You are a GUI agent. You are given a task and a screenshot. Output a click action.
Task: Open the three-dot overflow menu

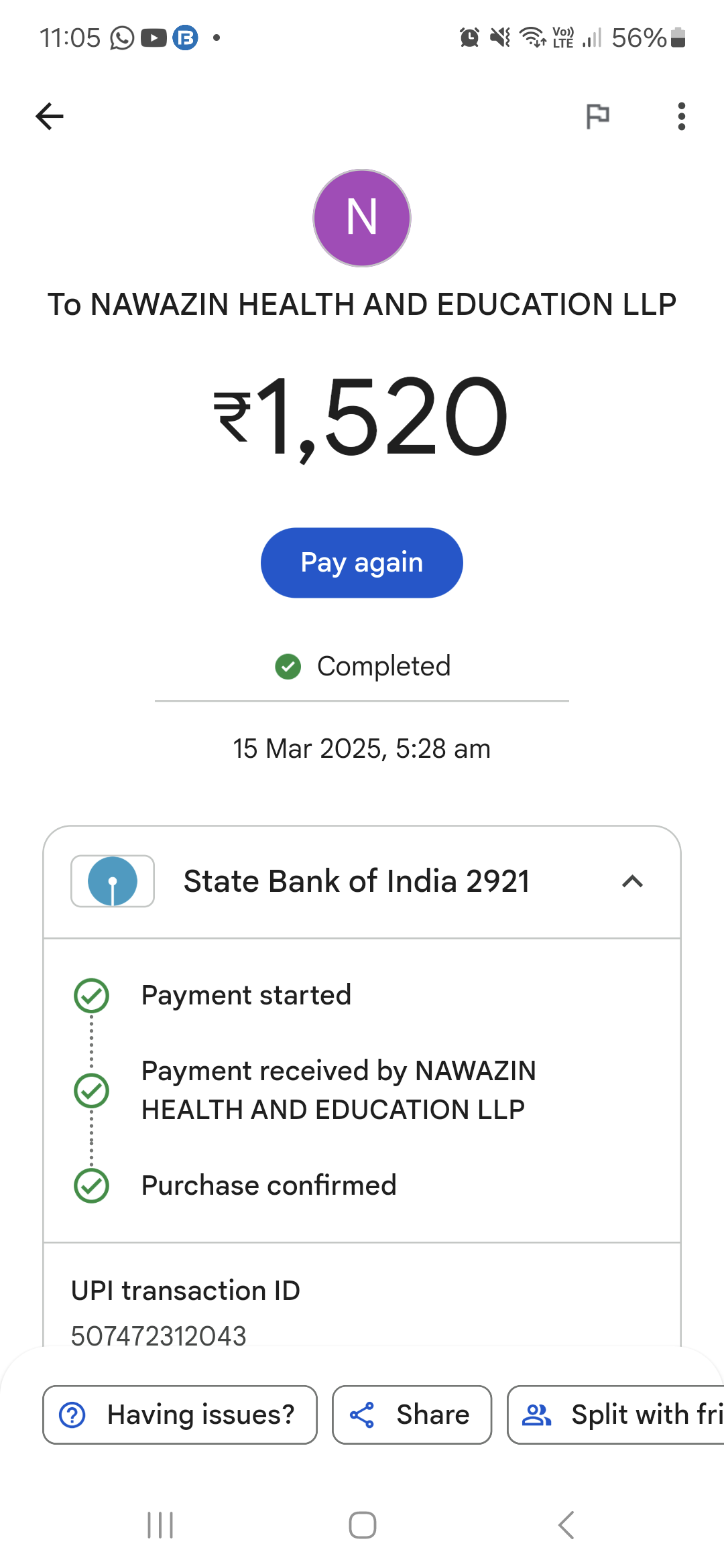pyautogui.click(x=681, y=117)
